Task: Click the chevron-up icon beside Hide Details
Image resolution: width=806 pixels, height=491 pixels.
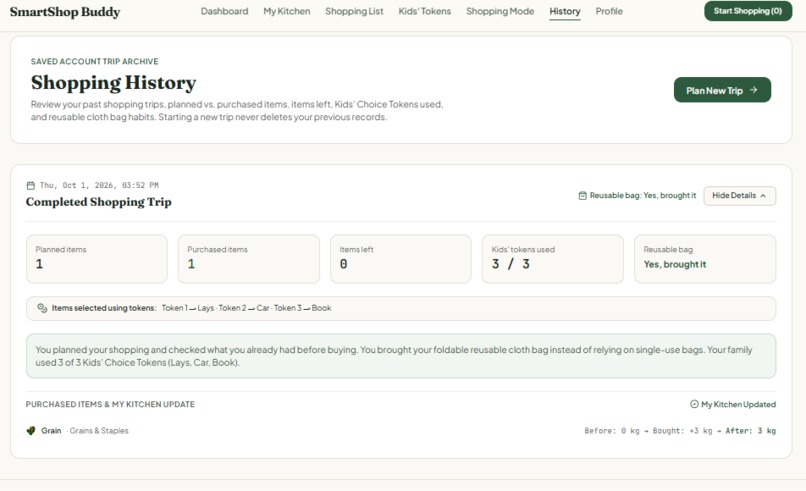Action: [x=763, y=196]
